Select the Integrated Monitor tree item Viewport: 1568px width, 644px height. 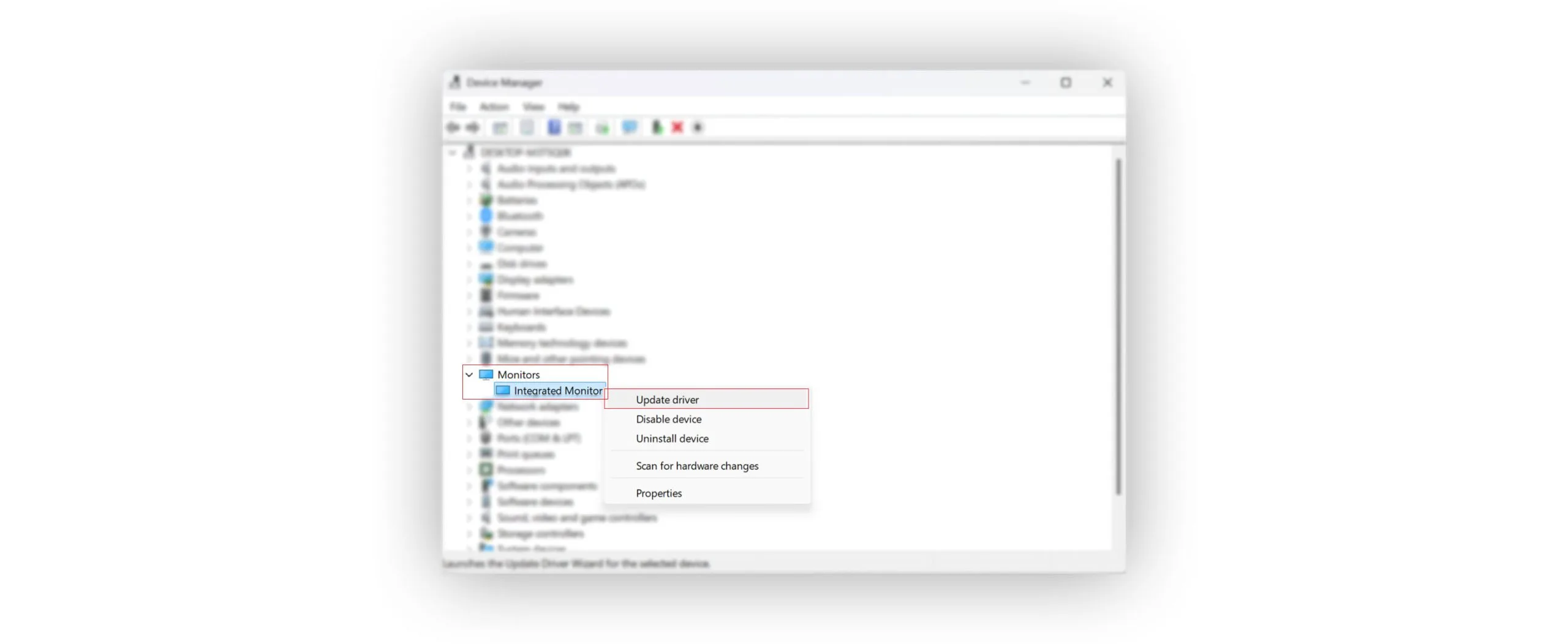click(x=557, y=390)
